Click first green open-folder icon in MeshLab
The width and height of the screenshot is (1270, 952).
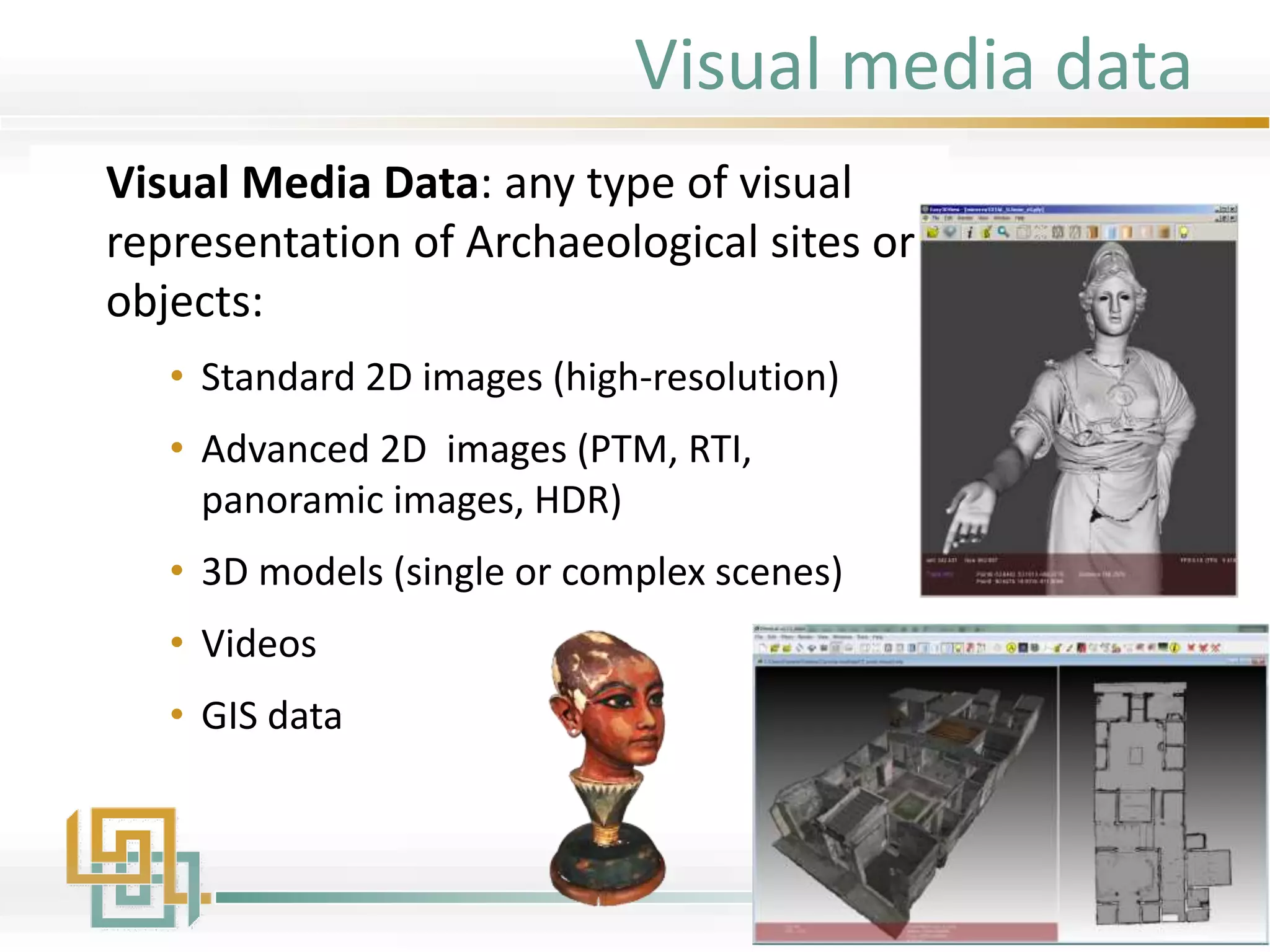point(775,648)
